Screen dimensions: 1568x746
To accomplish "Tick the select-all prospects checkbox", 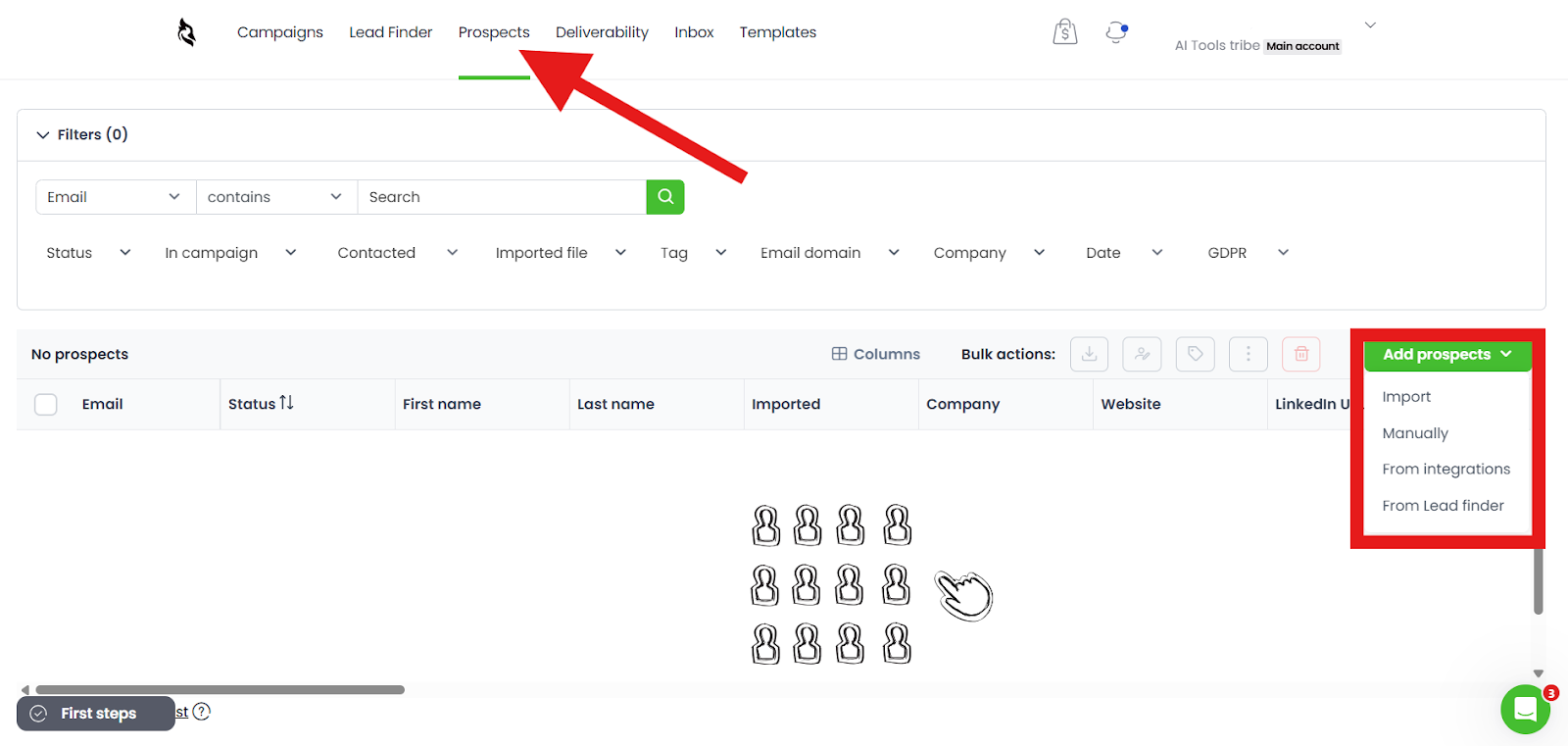I will (x=46, y=404).
